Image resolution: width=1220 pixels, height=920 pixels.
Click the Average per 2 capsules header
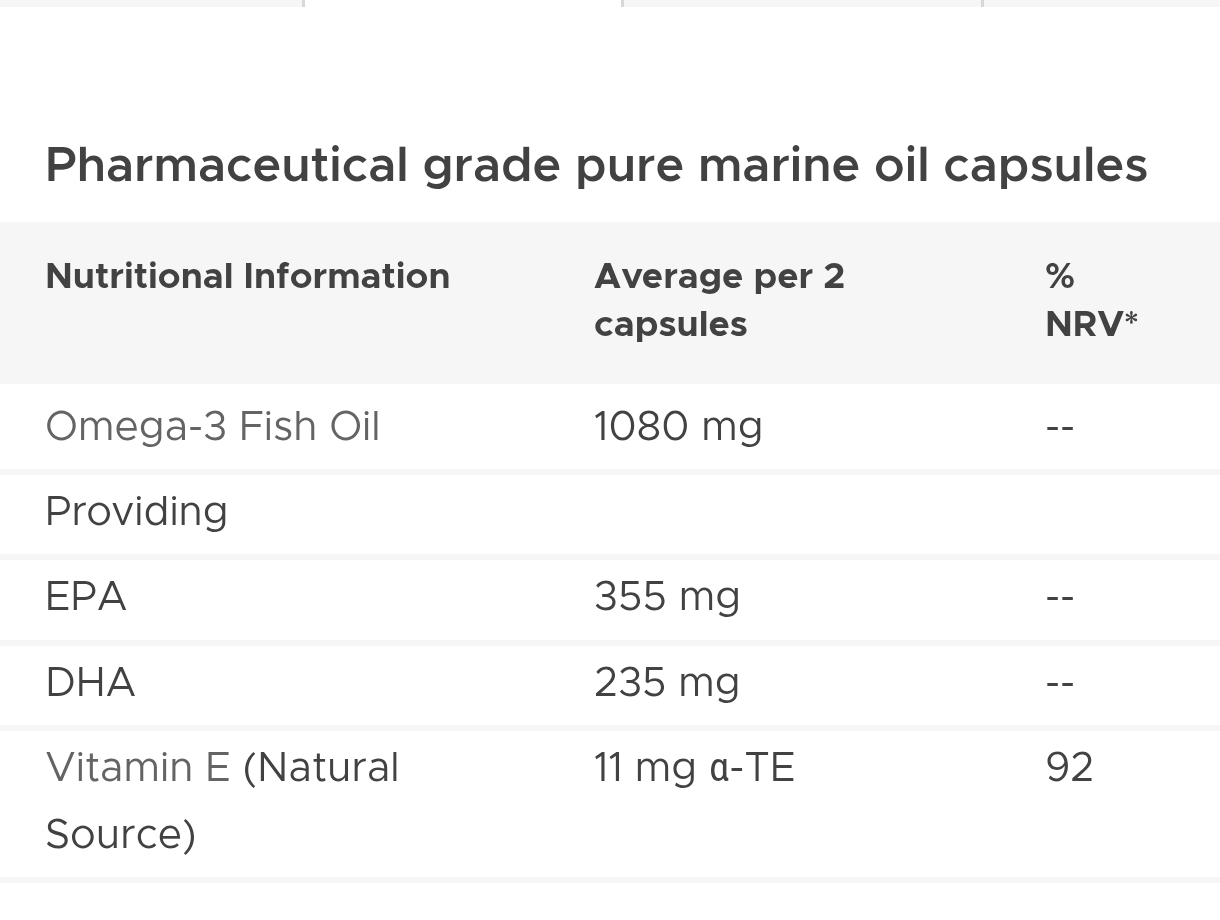pyautogui.click(x=719, y=300)
